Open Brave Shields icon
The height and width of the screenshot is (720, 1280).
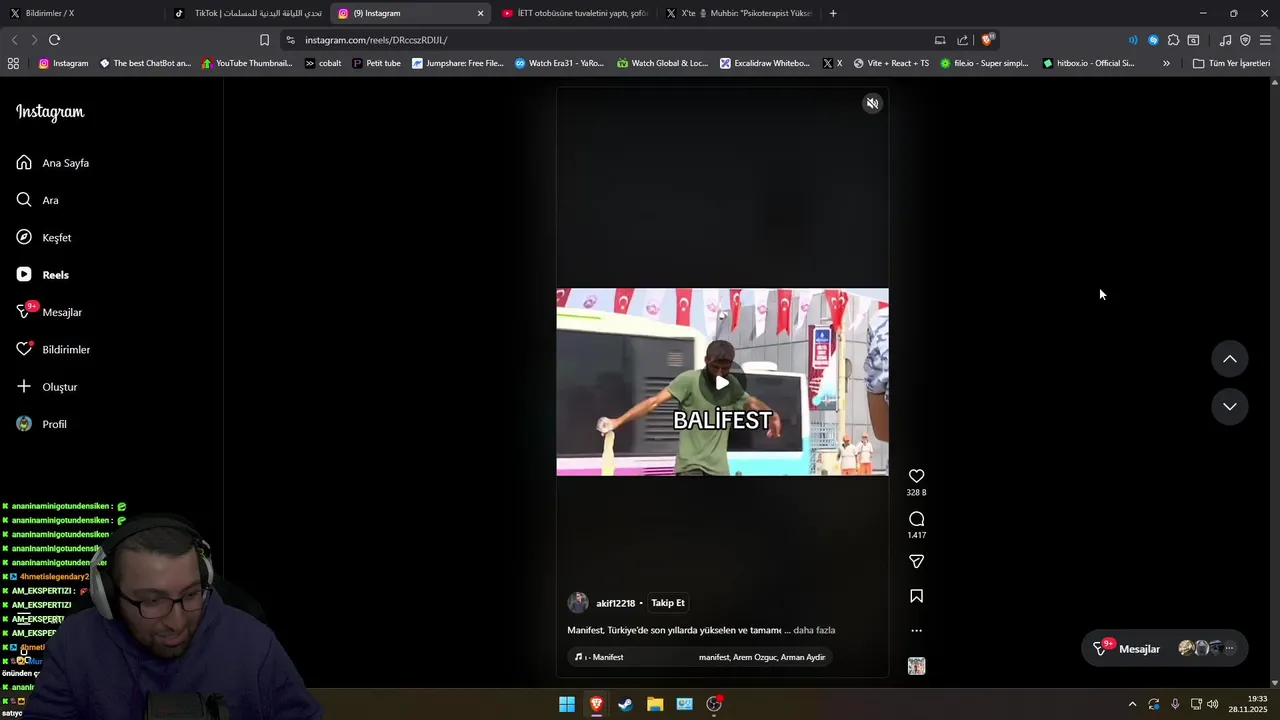coord(987,40)
